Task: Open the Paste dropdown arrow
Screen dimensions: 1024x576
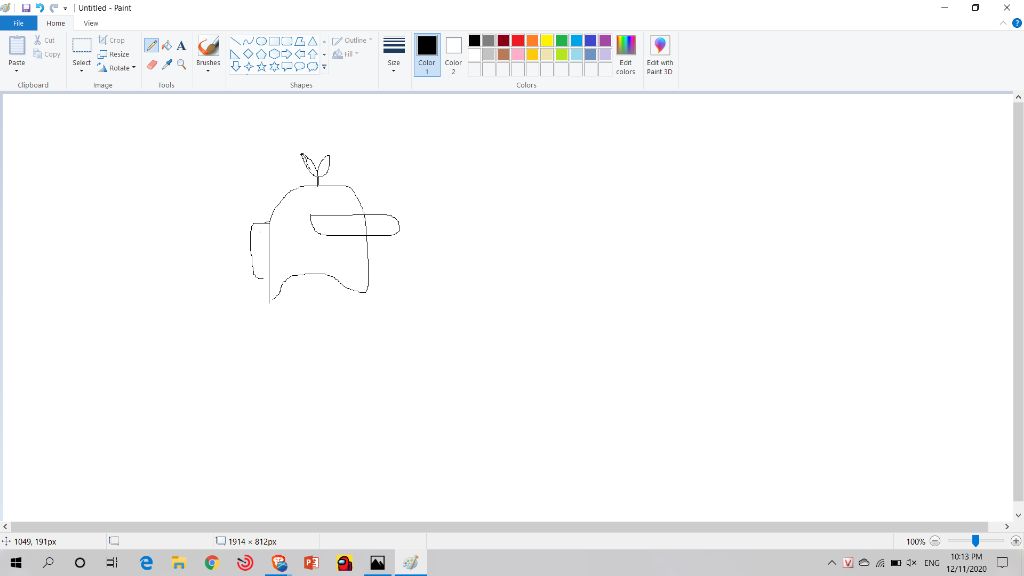Action: 16,70
